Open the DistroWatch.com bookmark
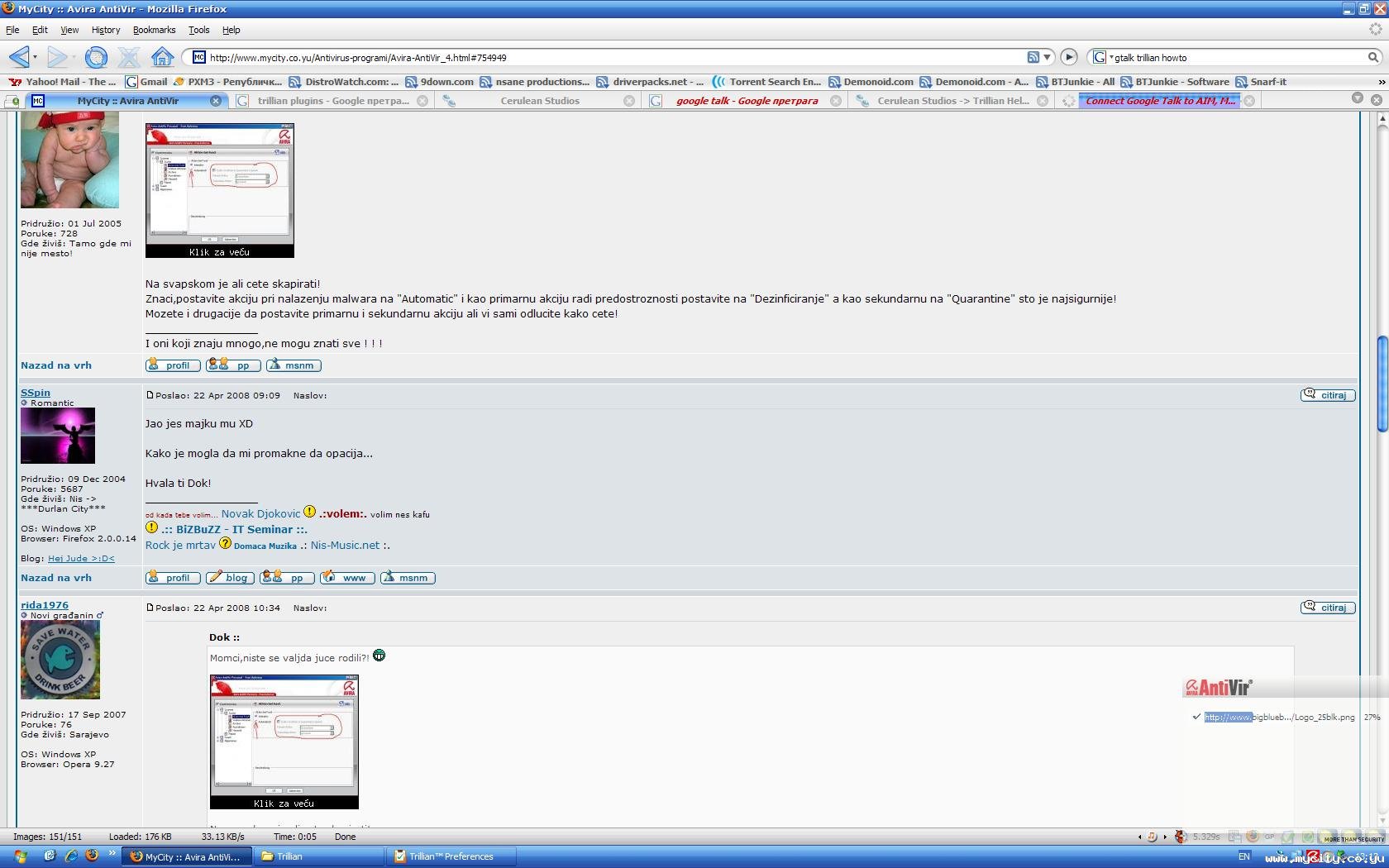 [x=344, y=82]
